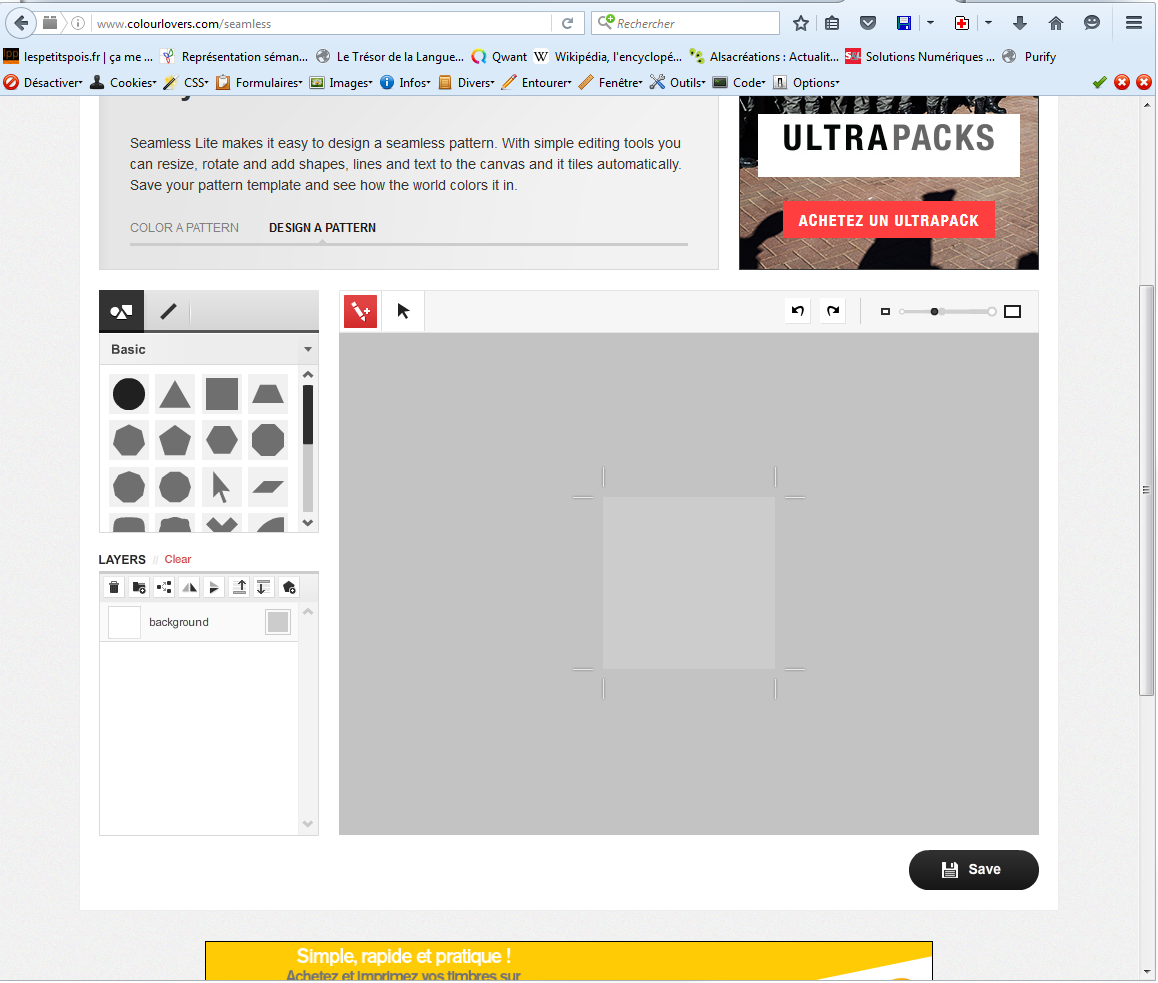Screen dimensions: 1158x983
Task: Delete layer using trash can icon
Action: click(x=114, y=587)
